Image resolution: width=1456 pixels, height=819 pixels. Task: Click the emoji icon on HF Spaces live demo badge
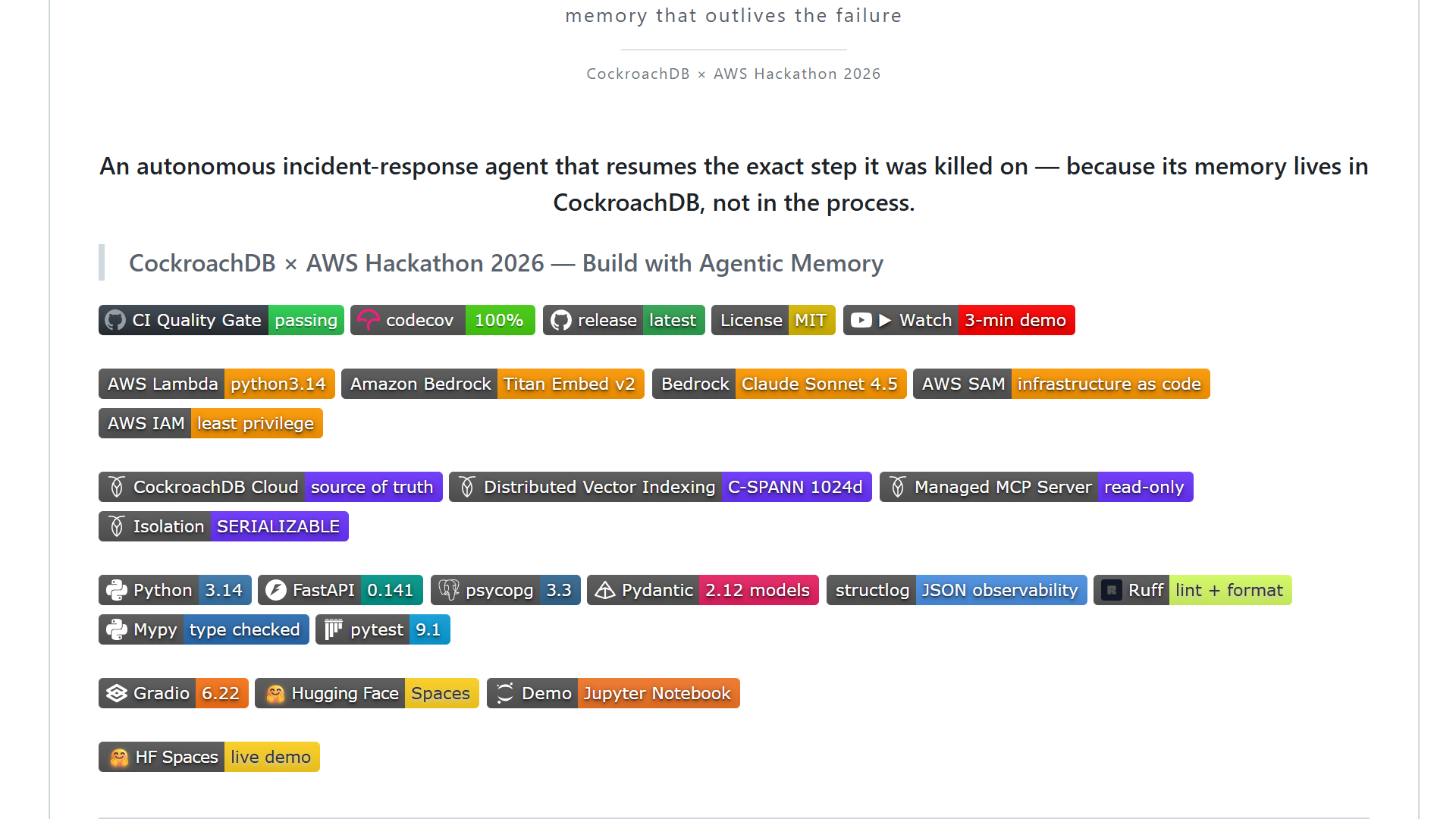(119, 757)
